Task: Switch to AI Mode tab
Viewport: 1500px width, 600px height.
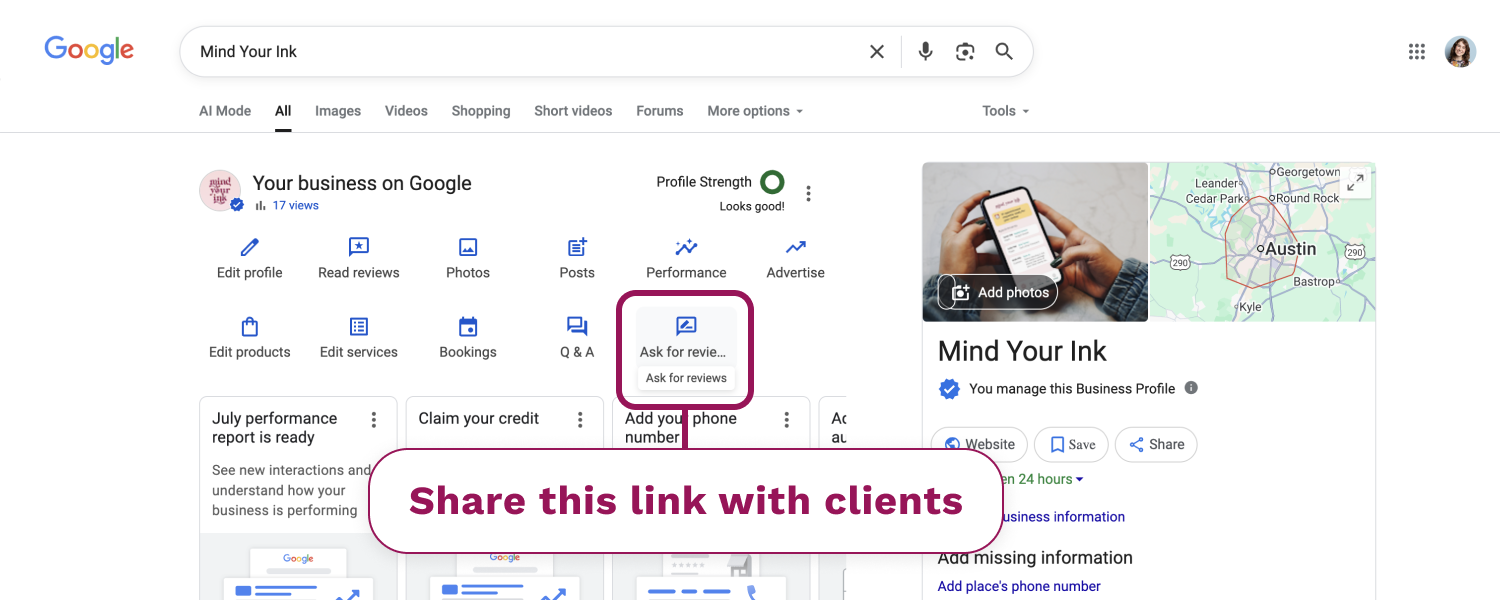Action: pos(225,111)
